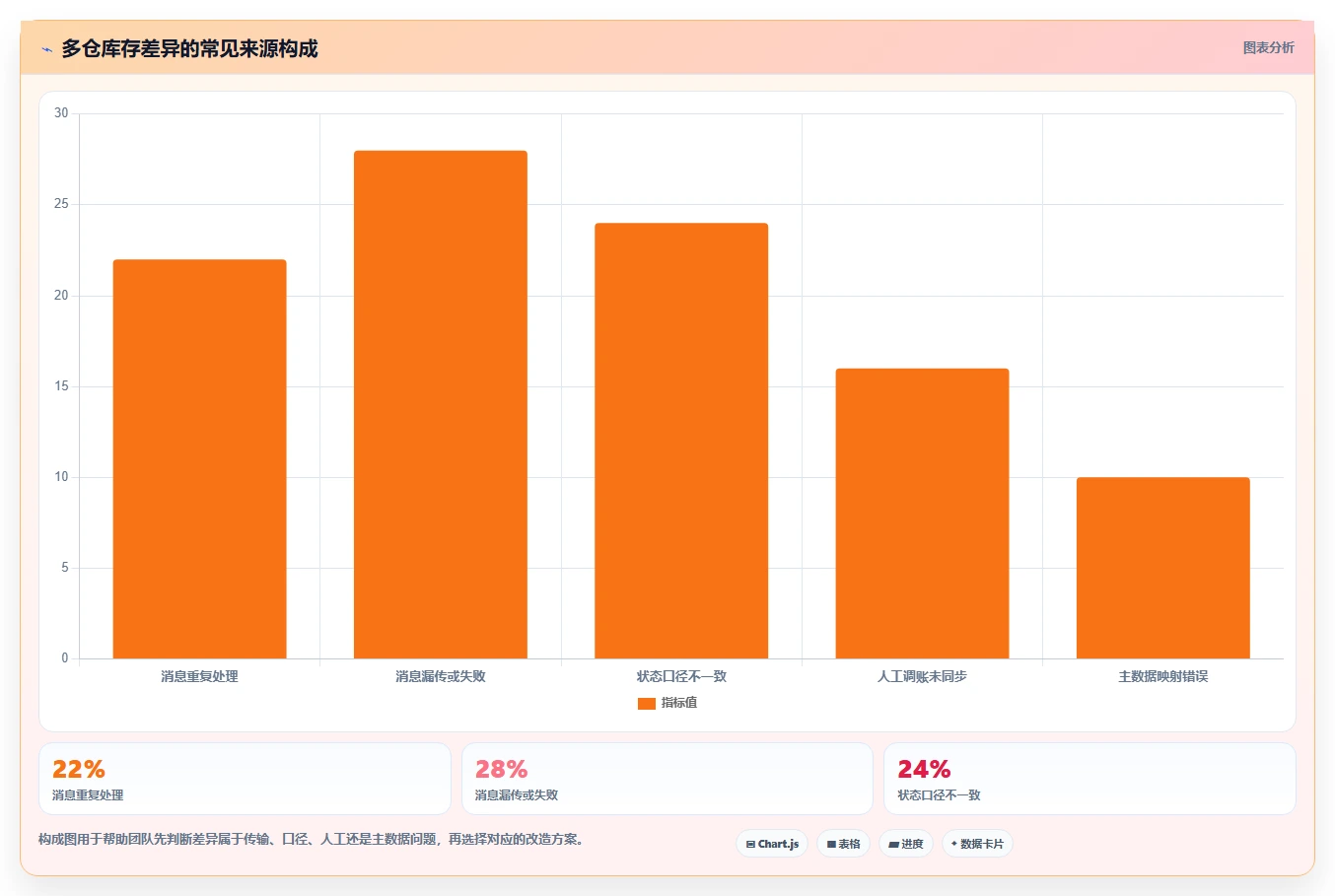Viewport: 1335px width, 896px height.
Task: Click the x-axis label 人工调账未同步
Action: coord(922,676)
